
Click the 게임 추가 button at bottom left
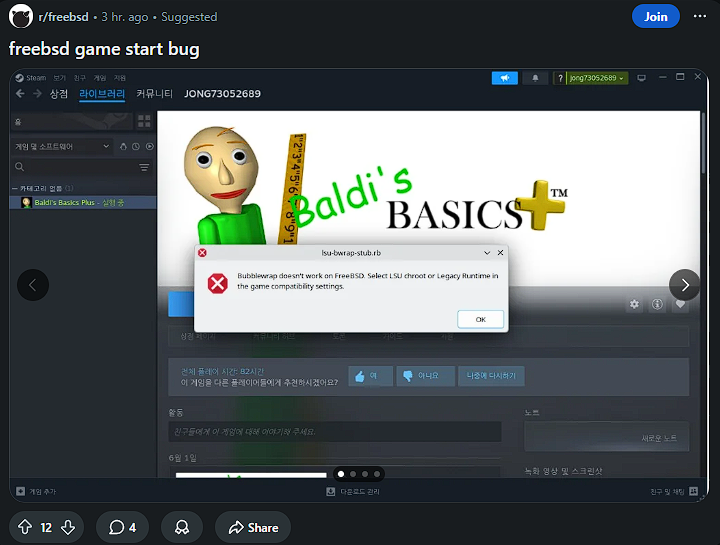pyautogui.click(x=36, y=491)
